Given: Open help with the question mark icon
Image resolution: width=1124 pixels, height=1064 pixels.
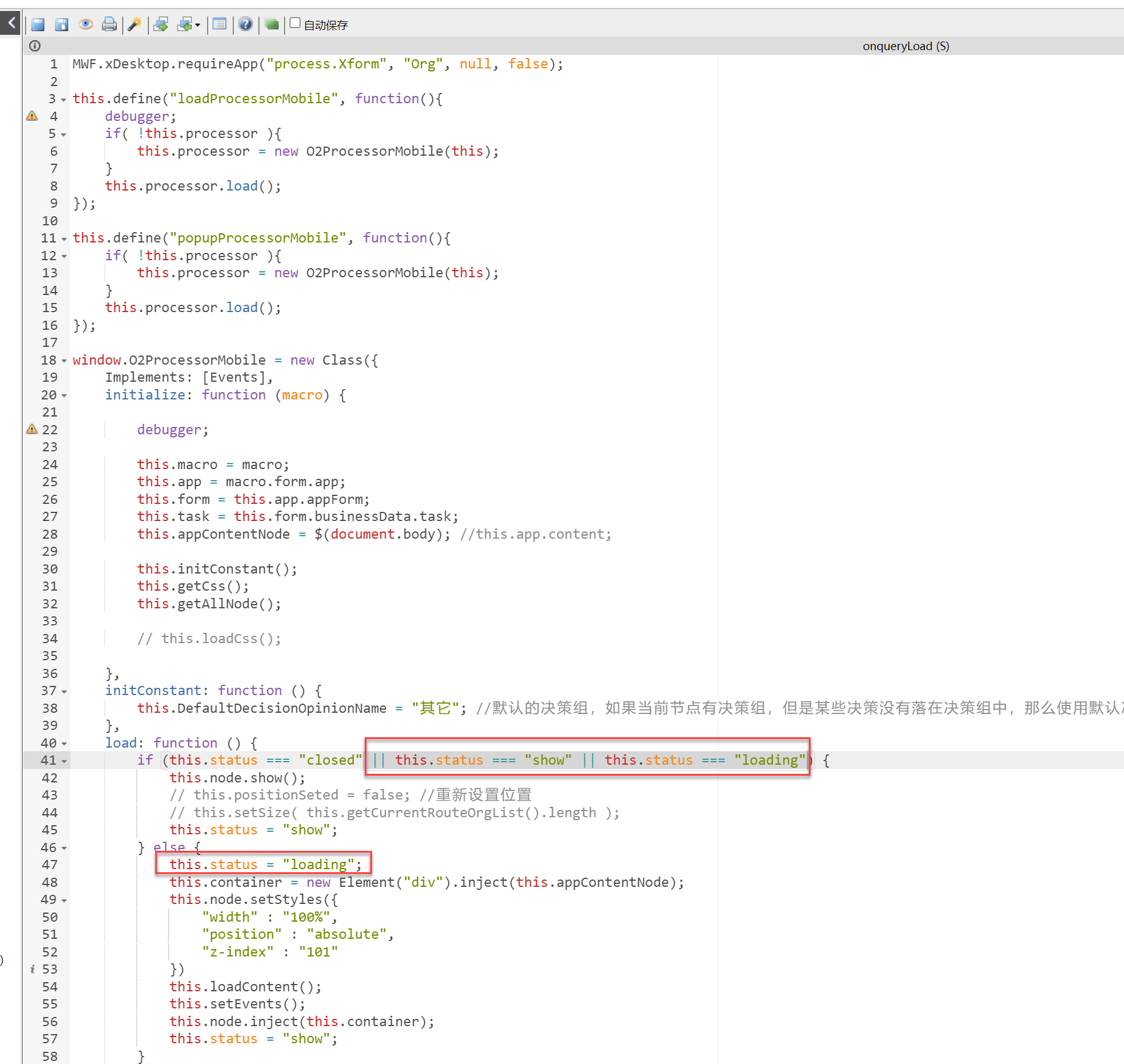Looking at the screenshot, I should [x=246, y=24].
